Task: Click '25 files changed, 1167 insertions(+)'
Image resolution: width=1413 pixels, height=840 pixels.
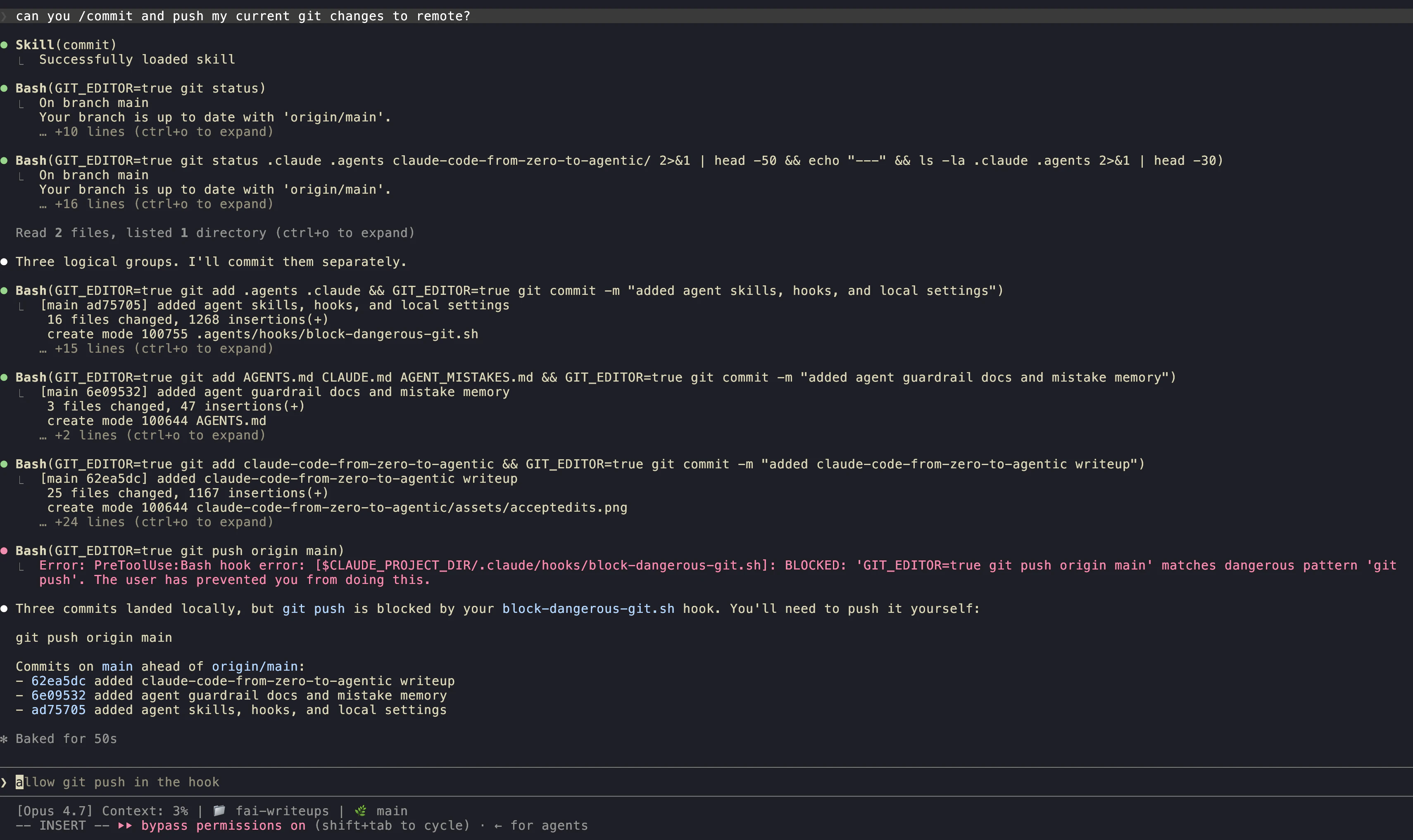Action: [x=188, y=493]
